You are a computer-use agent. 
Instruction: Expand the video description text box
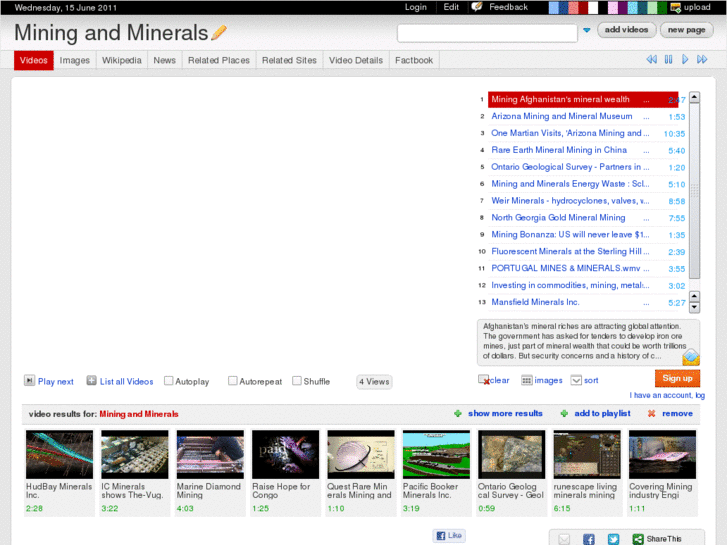pos(691,357)
